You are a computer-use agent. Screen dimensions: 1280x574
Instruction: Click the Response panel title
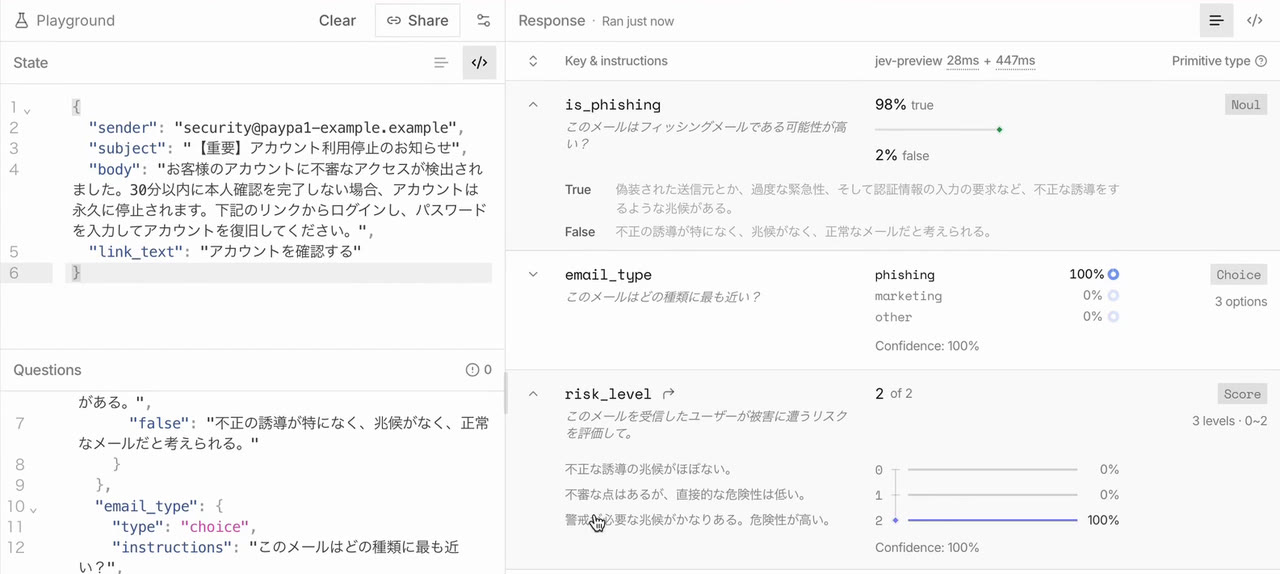(x=552, y=20)
